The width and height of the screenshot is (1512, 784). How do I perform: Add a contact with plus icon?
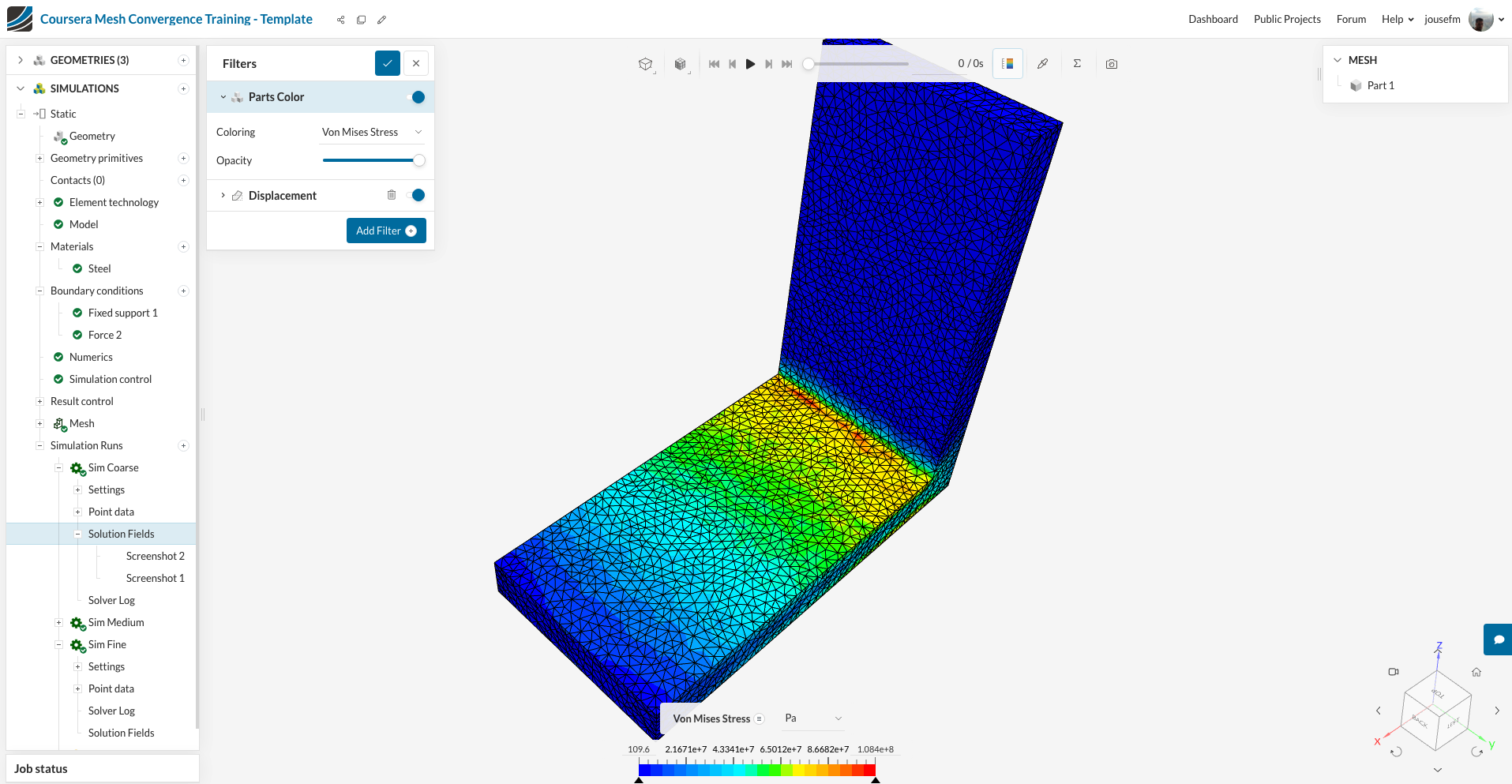pos(183,180)
